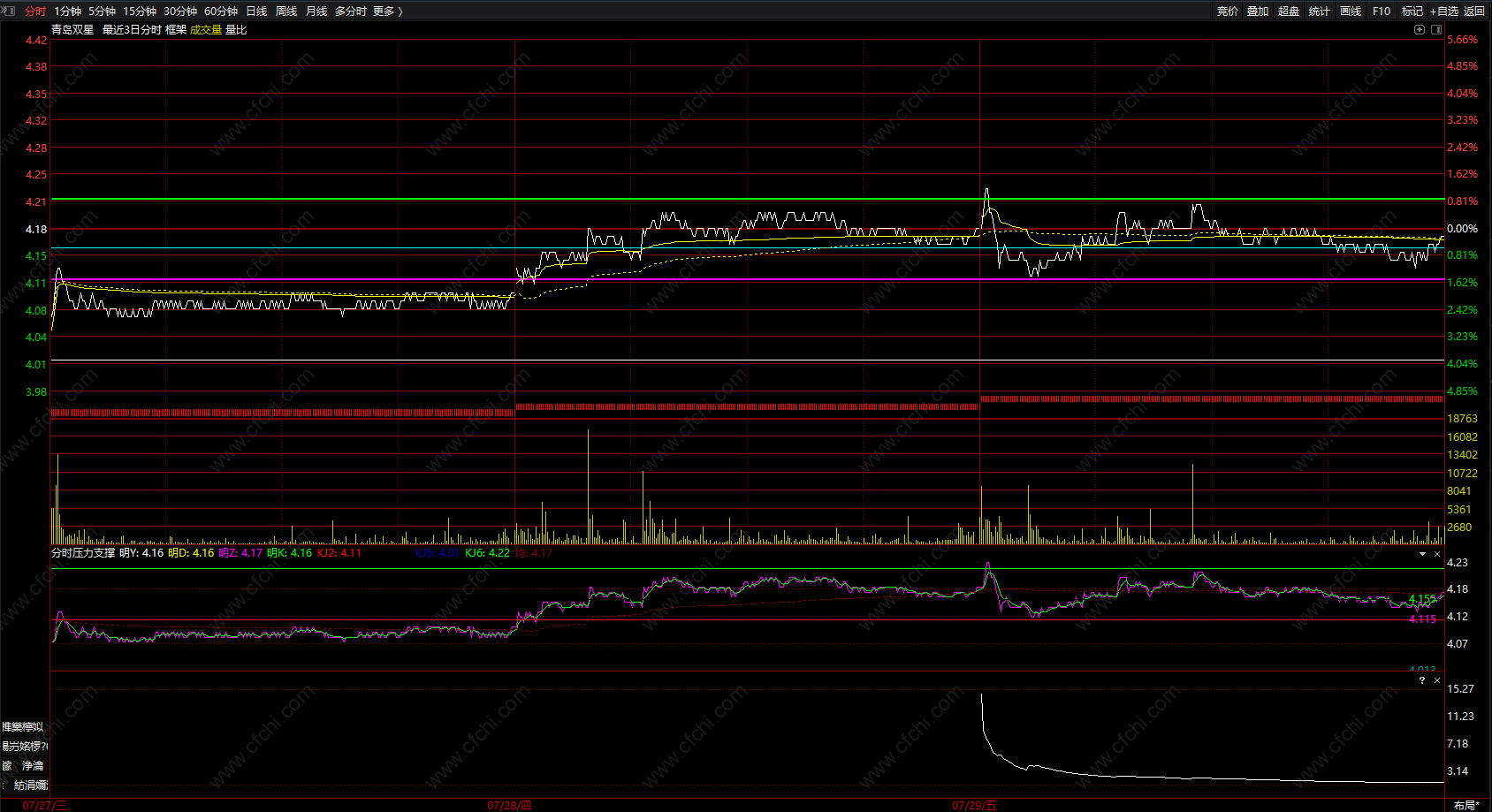
Task: Click the question mark help icon in bottom panel
Action: pyautogui.click(x=1422, y=680)
